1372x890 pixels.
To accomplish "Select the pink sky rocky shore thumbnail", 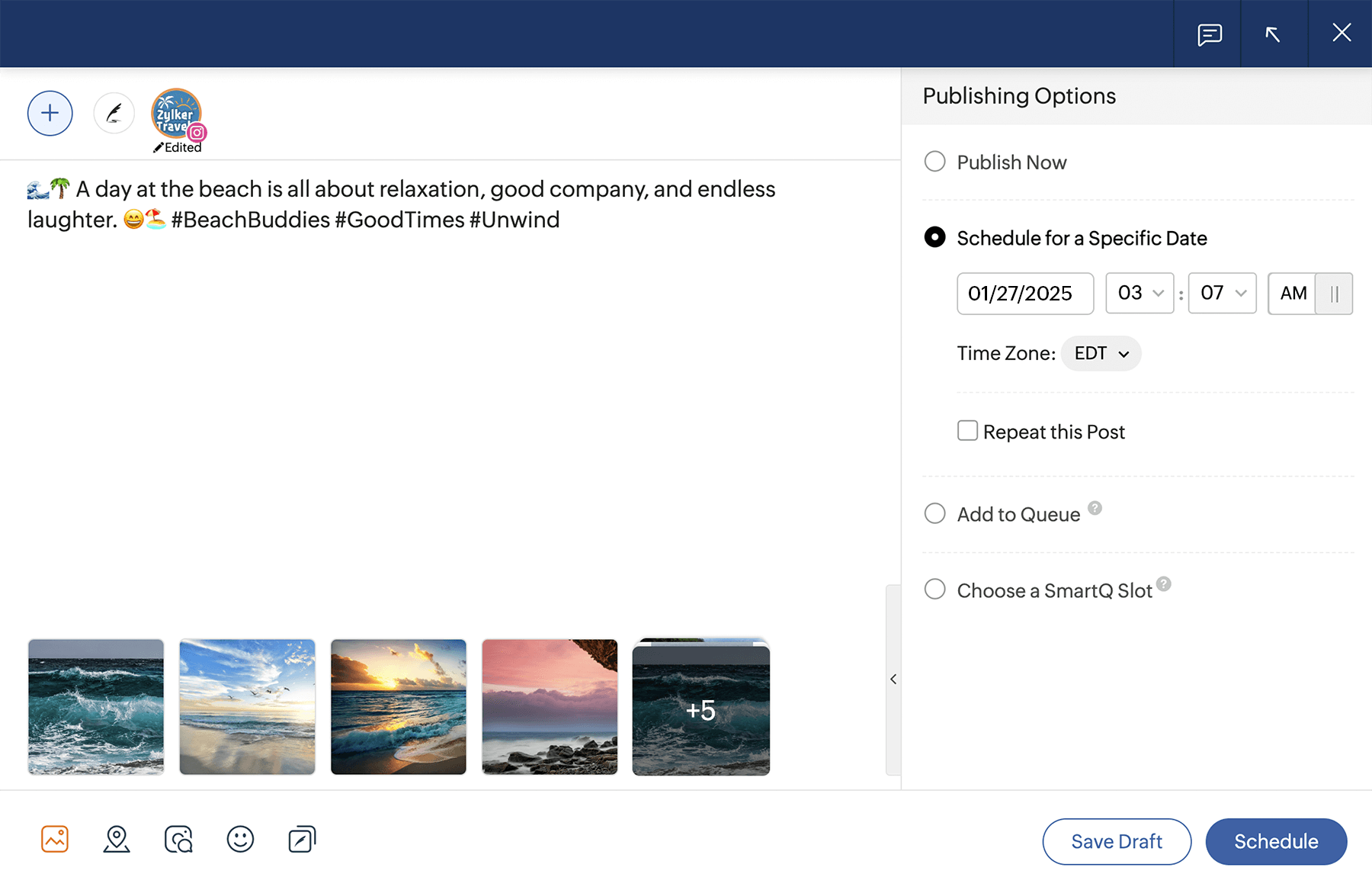I will coord(550,707).
